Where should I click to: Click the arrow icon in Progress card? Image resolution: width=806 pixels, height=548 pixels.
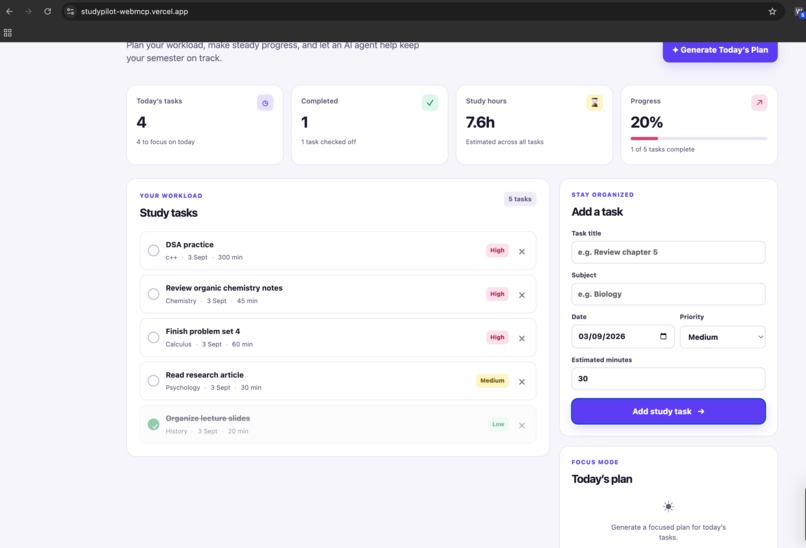point(759,103)
